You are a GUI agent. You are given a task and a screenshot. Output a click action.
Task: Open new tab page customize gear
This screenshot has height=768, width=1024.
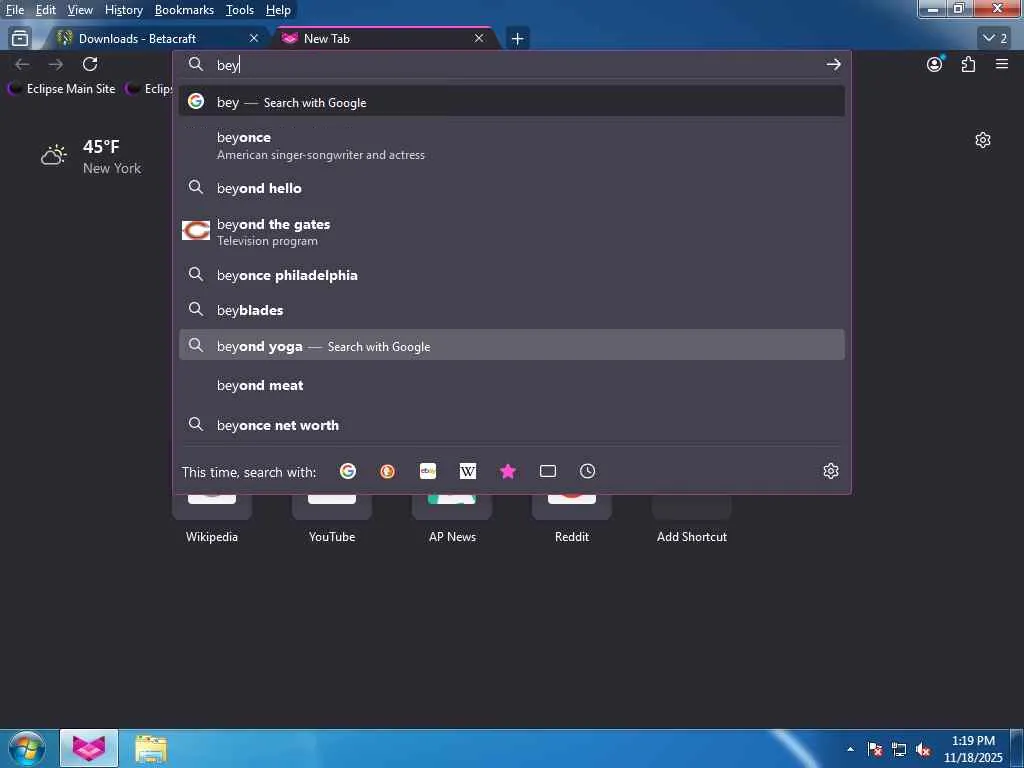click(983, 140)
